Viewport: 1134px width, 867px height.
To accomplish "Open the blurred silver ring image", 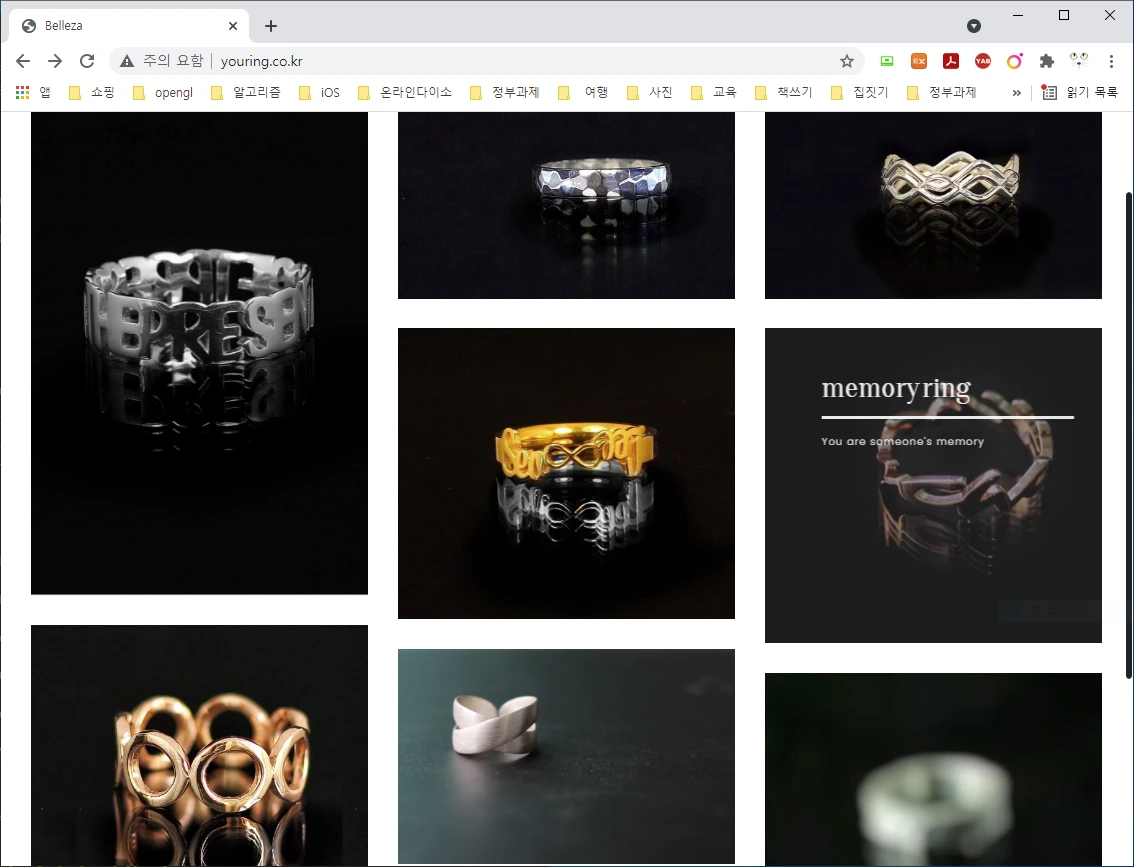I will tap(934, 769).
